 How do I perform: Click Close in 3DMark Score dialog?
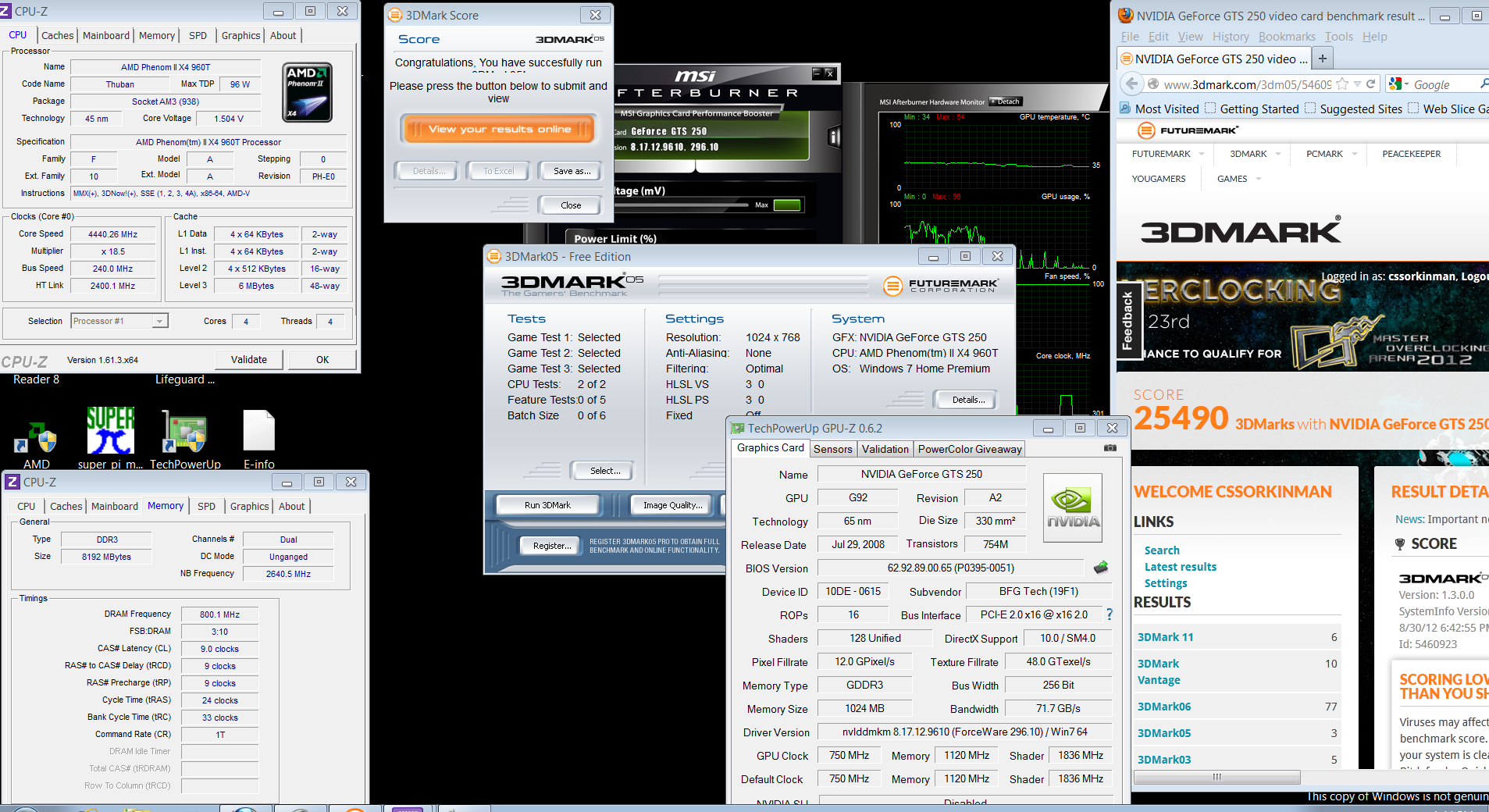point(571,205)
